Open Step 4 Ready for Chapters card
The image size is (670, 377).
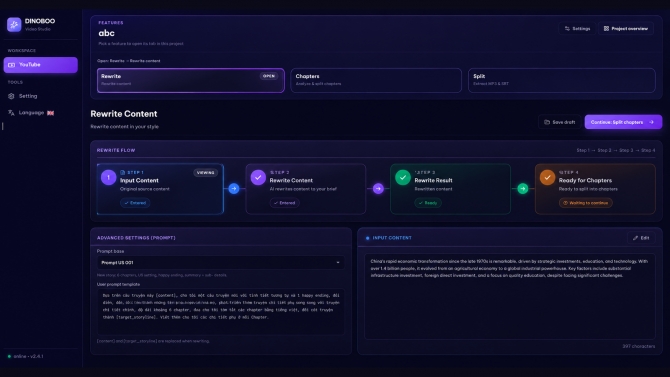pyautogui.click(x=595, y=188)
